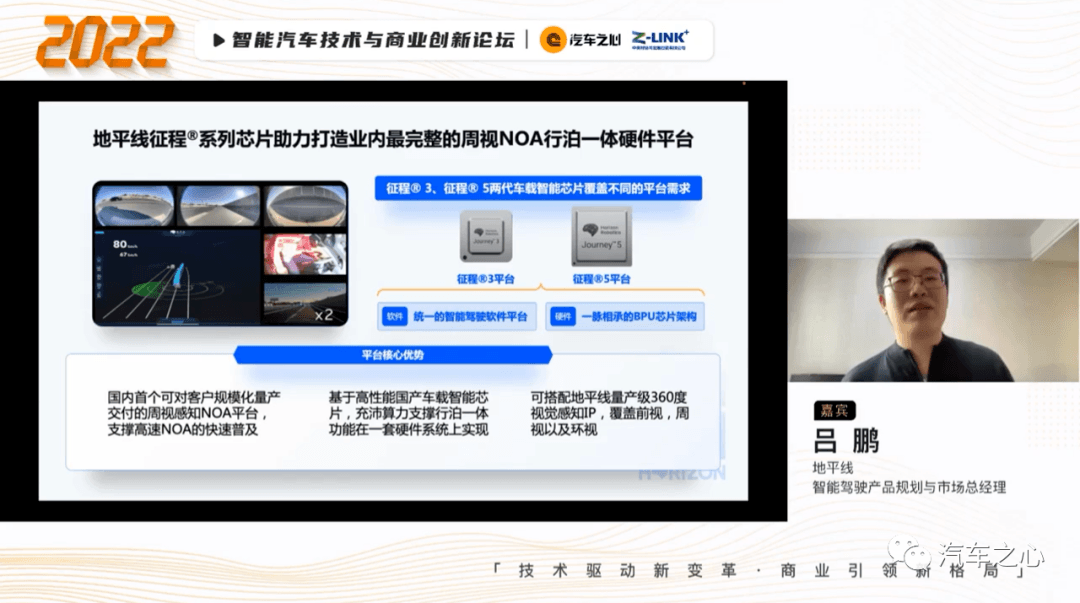The image size is (1080, 603).
Task: Select the Journey 3 chip image
Action: (x=486, y=236)
